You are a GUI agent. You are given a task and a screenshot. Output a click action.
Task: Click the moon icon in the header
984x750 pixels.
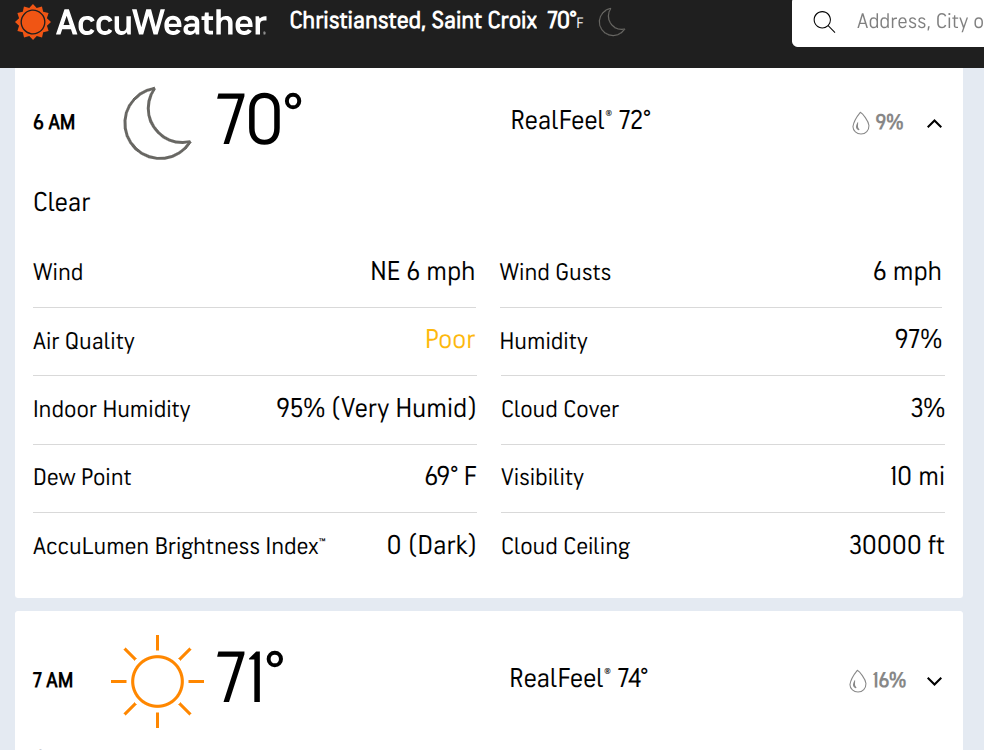coord(612,22)
